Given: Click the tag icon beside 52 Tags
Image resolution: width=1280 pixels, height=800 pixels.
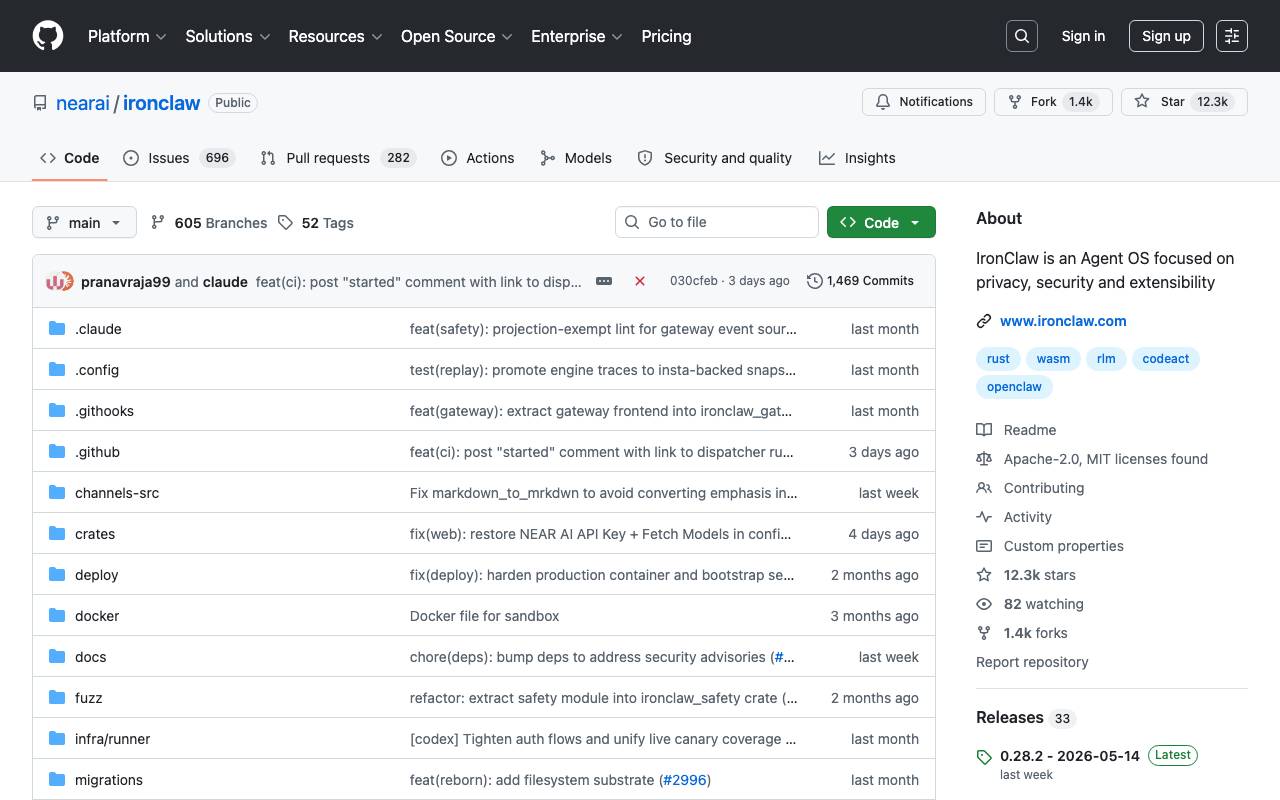Looking at the screenshot, I should coord(285,222).
